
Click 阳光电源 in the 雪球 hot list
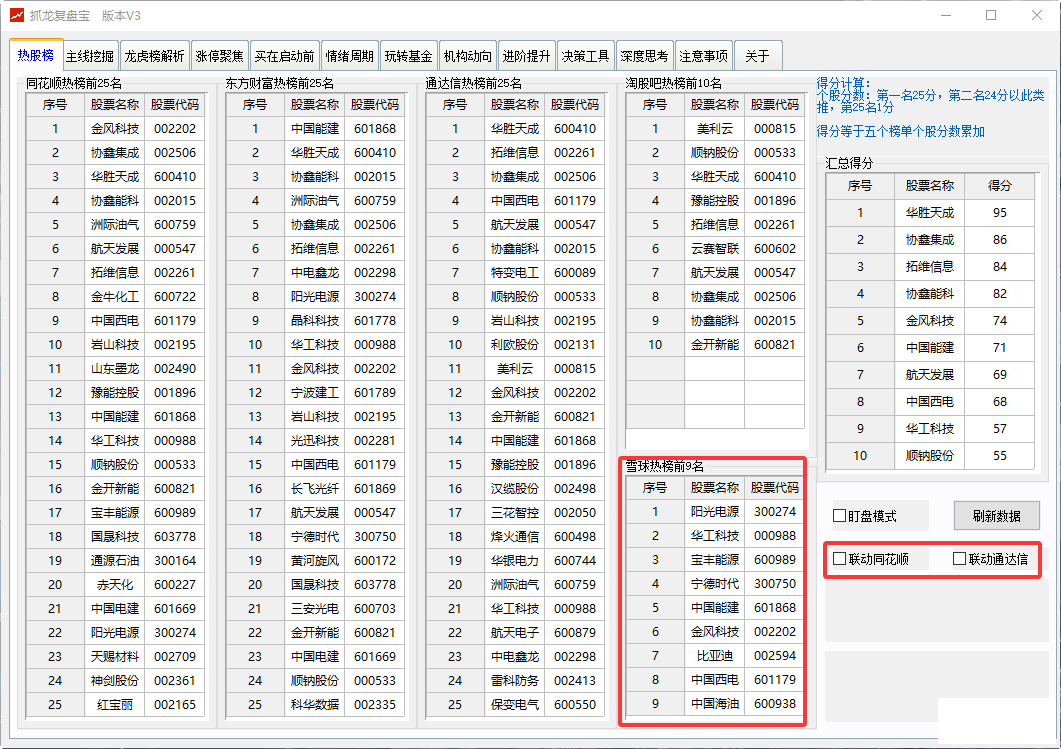(x=715, y=512)
